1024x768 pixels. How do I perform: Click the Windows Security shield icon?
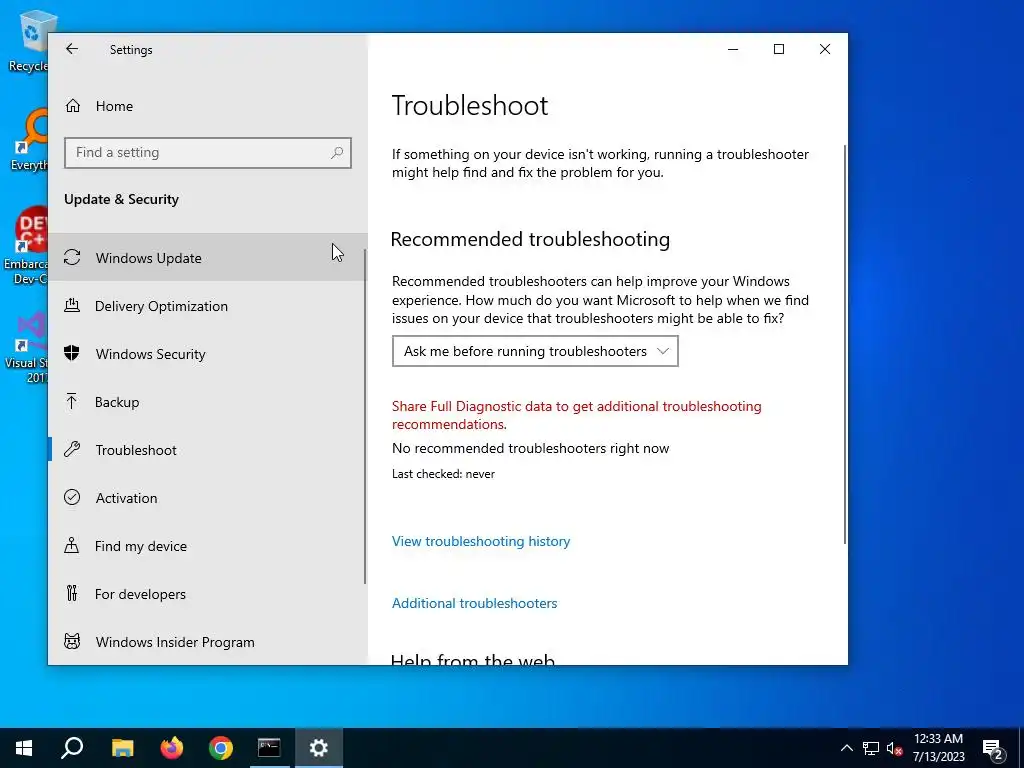point(72,353)
